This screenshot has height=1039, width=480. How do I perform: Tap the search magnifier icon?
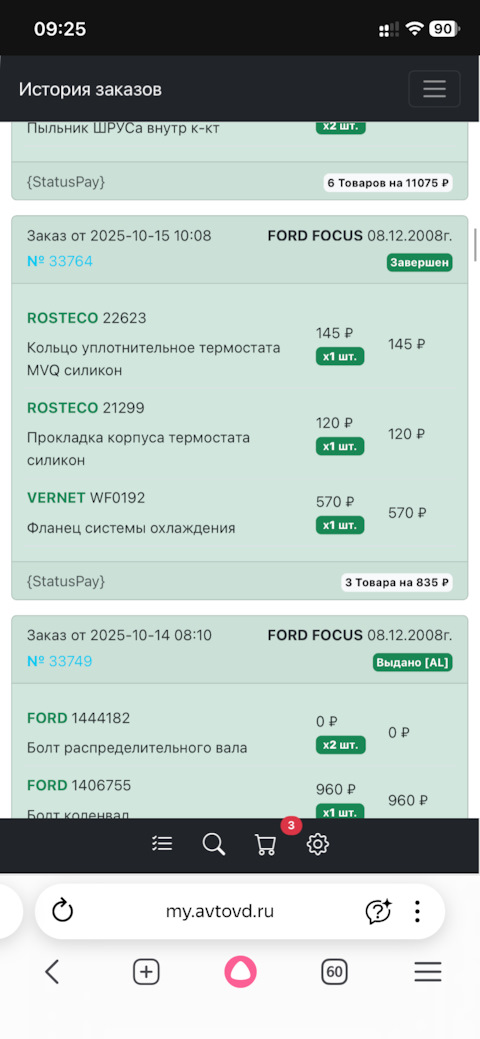213,844
